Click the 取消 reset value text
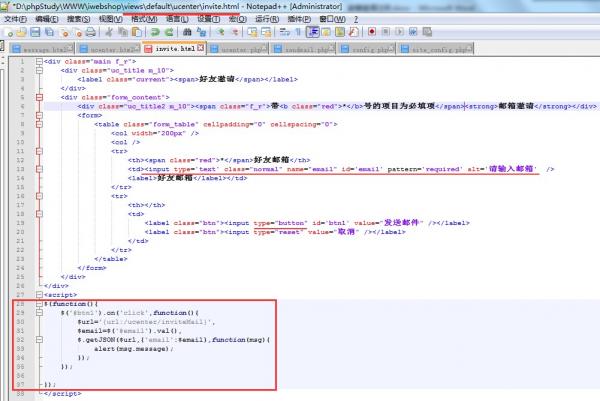The width and height of the screenshot is (600, 401). point(346,232)
